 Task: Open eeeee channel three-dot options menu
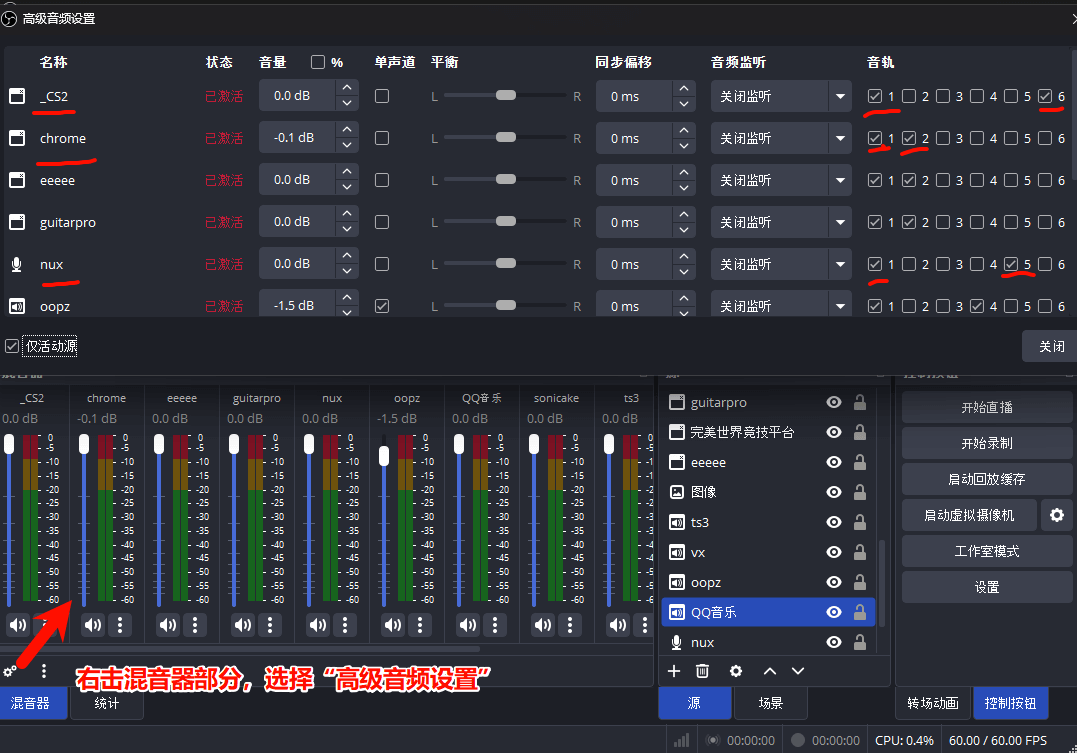point(195,625)
